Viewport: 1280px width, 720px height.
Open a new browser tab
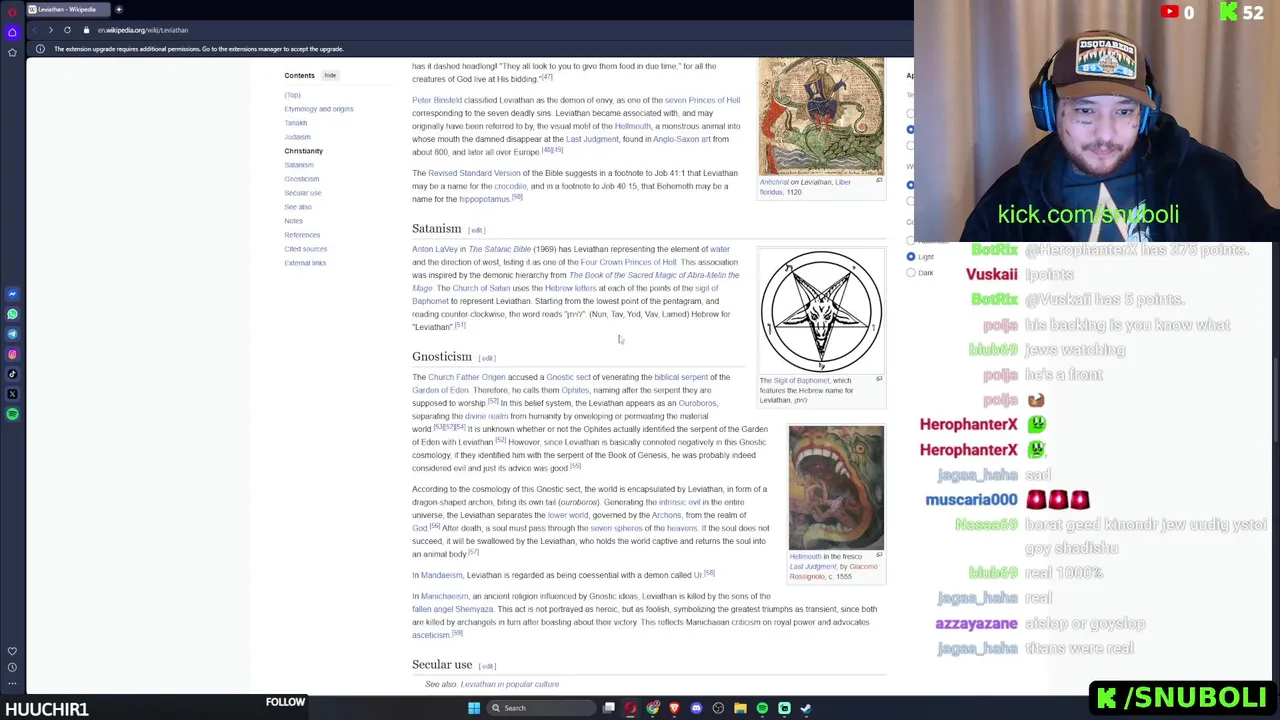[x=118, y=10]
